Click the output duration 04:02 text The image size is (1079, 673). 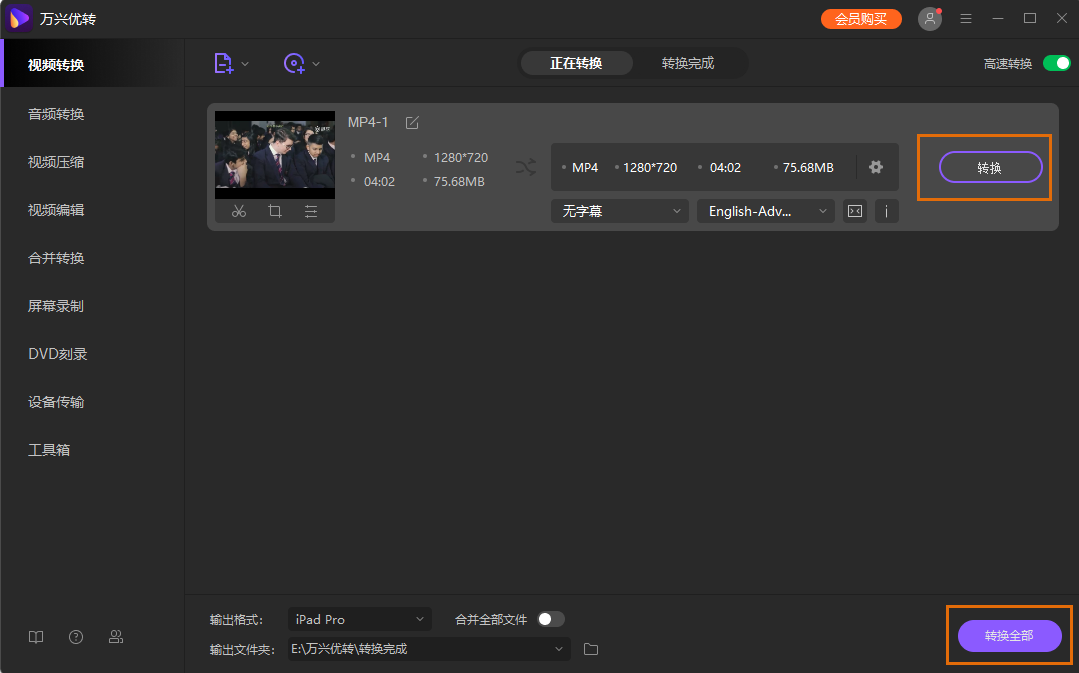725,167
